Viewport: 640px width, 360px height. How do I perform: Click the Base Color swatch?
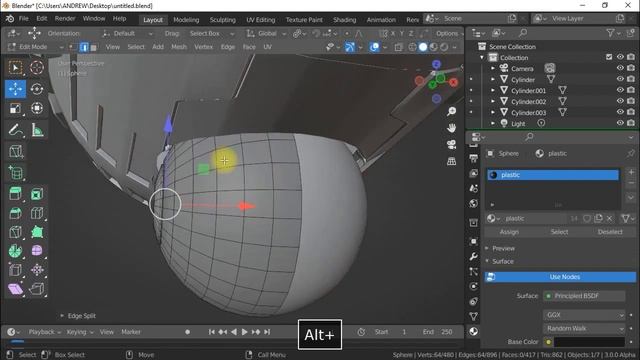(x=589, y=342)
